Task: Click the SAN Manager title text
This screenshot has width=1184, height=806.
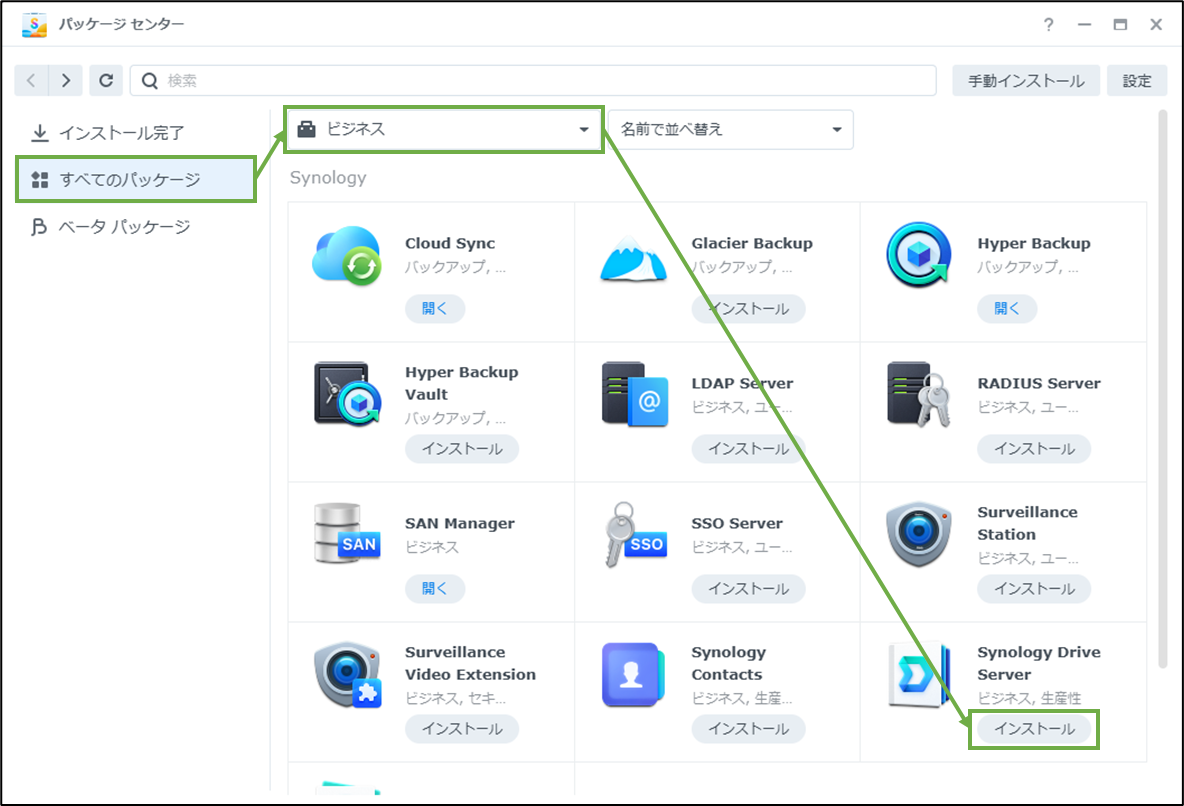Action: click(x=460, y=523)
